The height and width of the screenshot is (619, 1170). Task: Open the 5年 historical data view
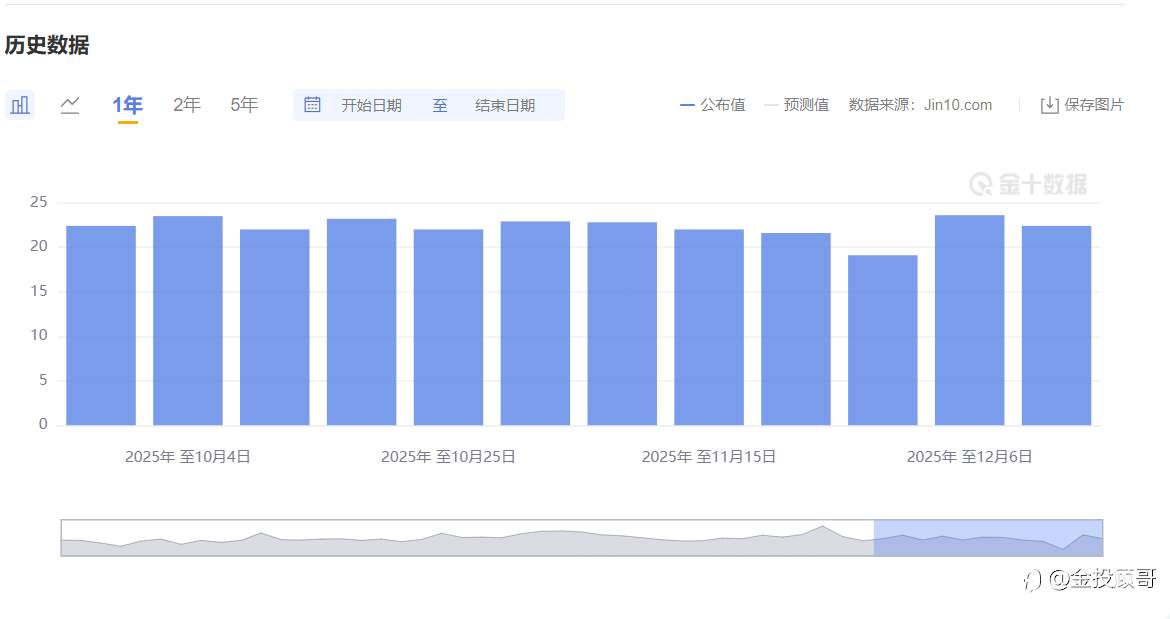(x=243, y=103)
